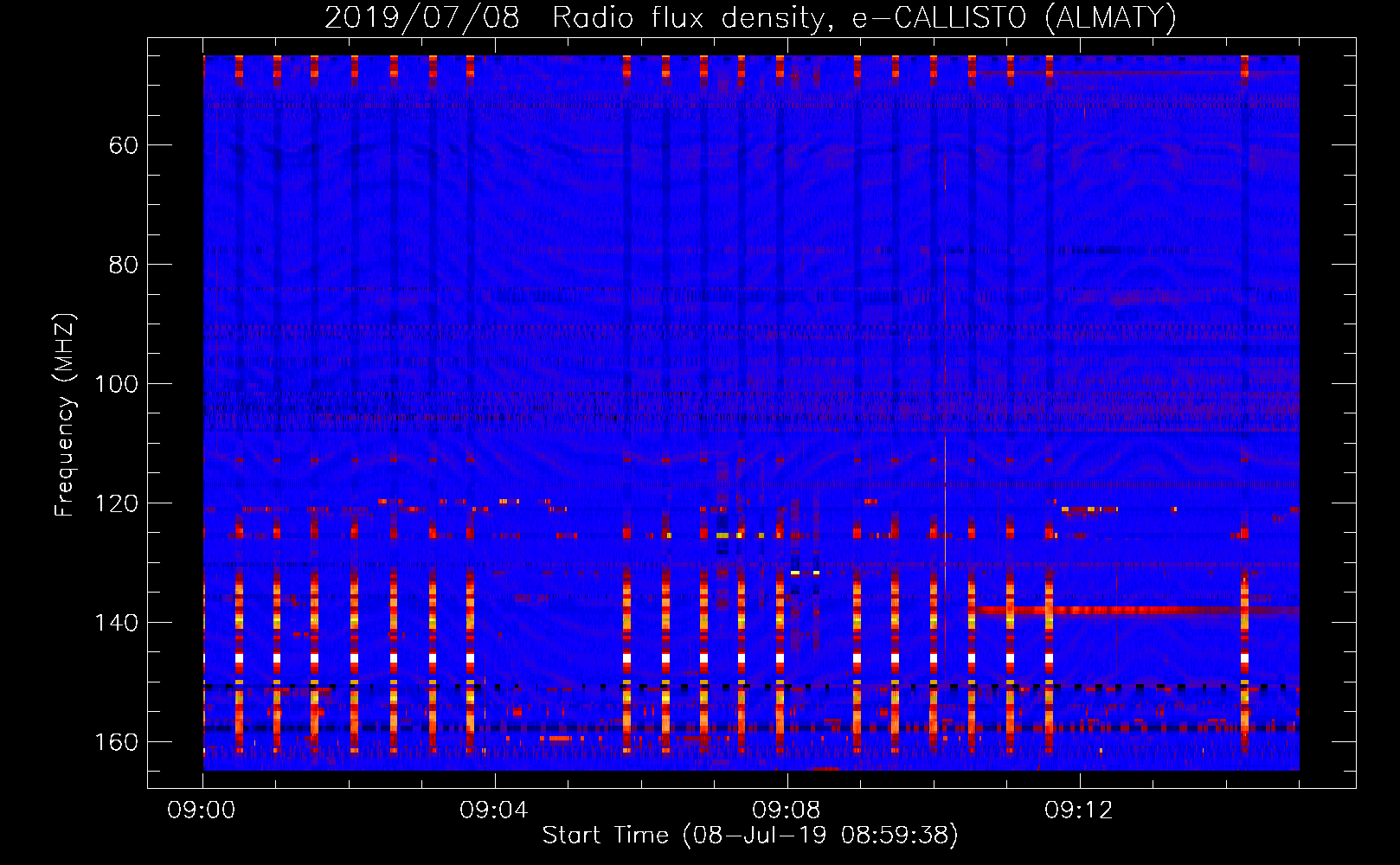Click the 60 frequency tick label
Screen dimensions: 1400x865
[x=124, y=145]
